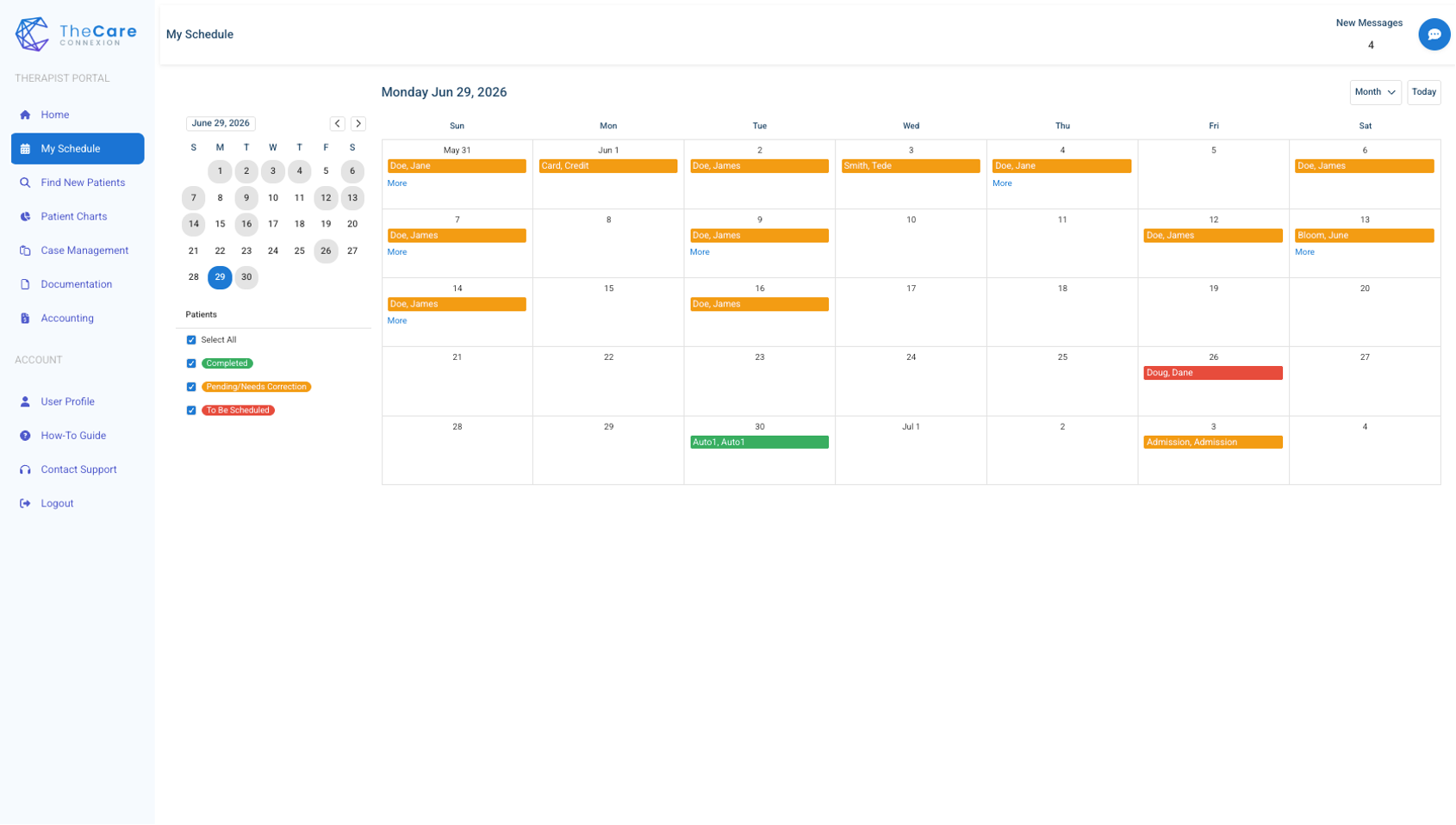
Task: Select day 30 in mini calendar
Action: point(246,277)
